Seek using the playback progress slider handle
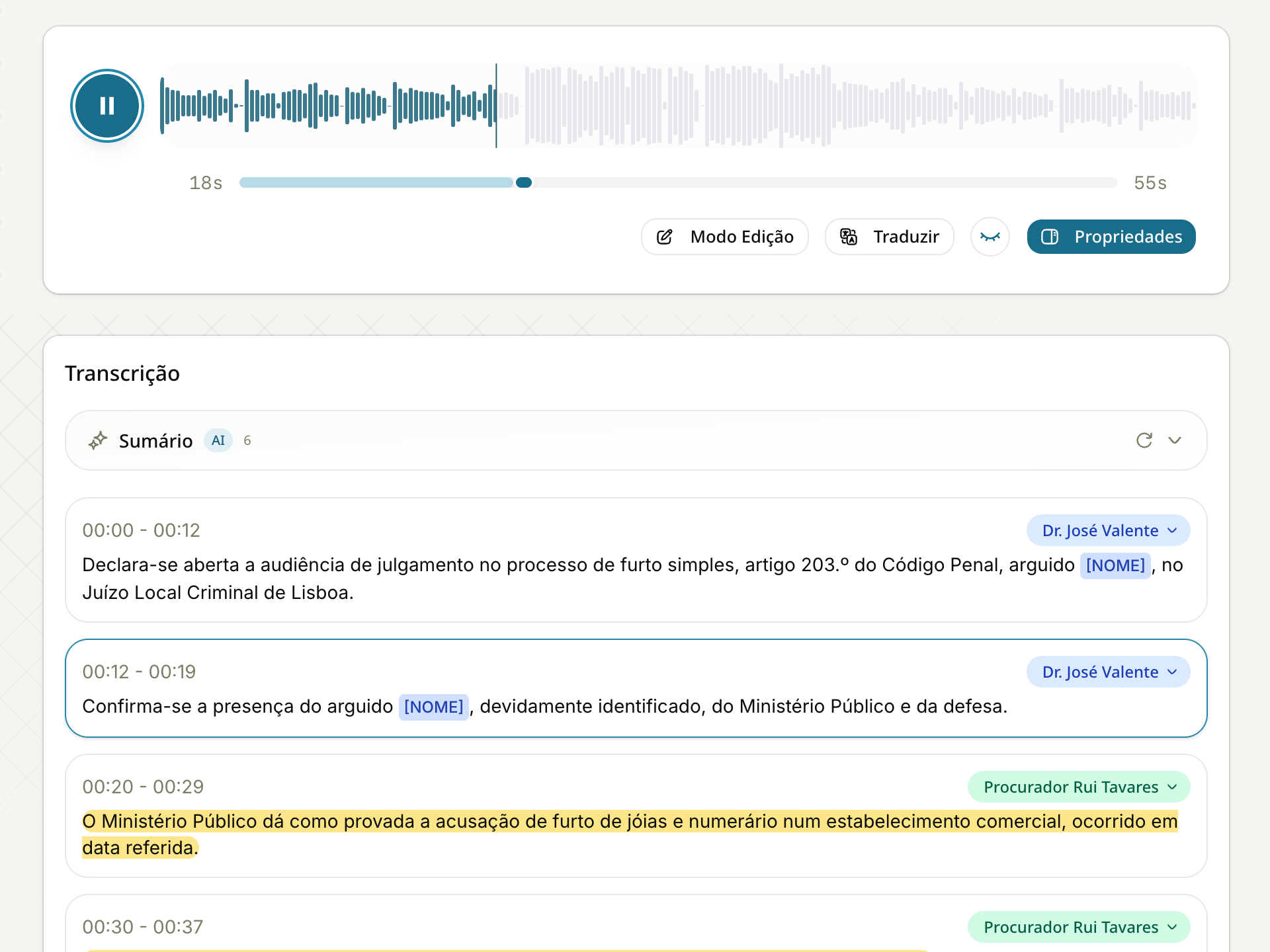Screen dimensions: 1270x952 click(524, 182)
